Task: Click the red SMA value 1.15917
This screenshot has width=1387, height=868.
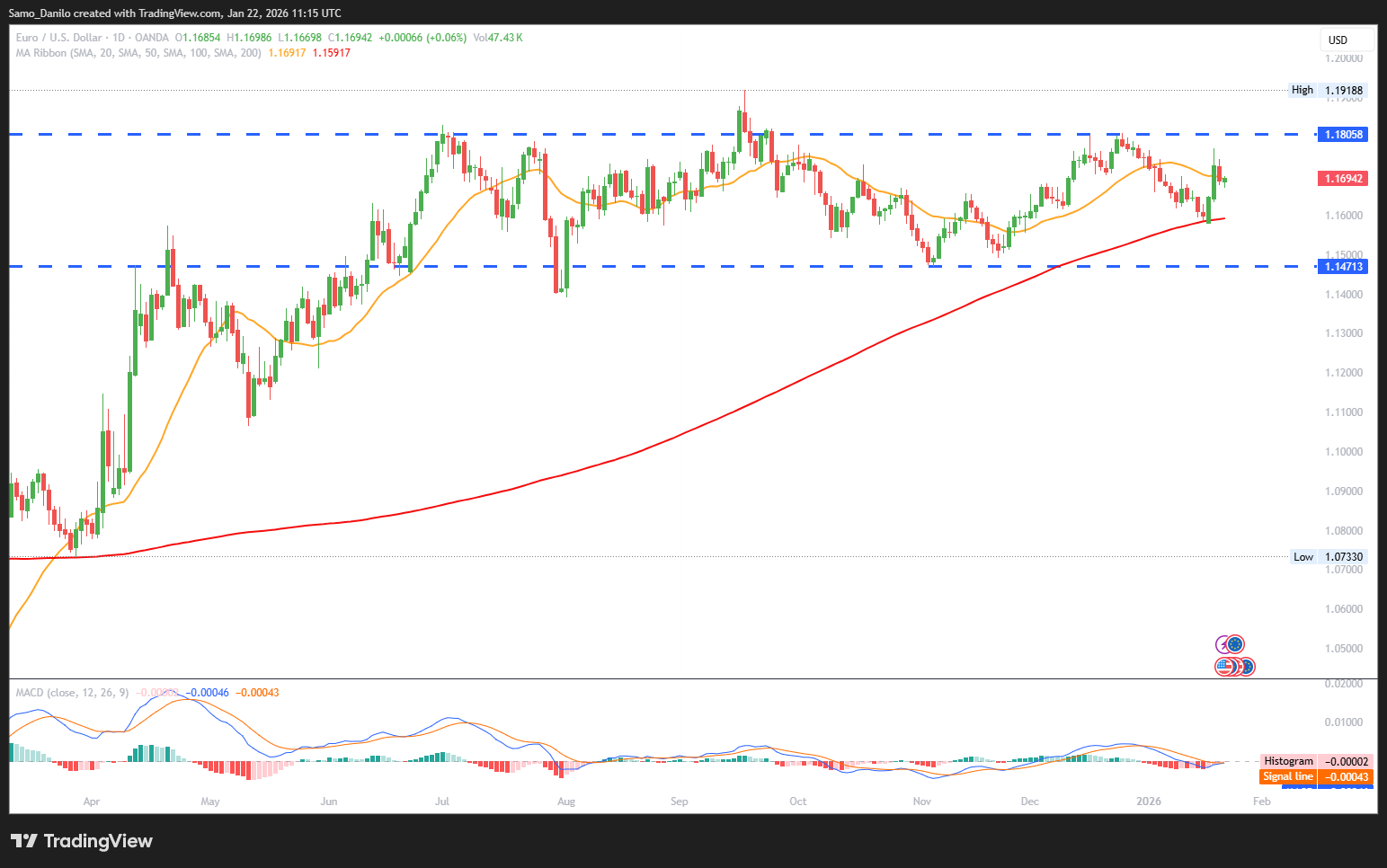Action: click(331, 53)
